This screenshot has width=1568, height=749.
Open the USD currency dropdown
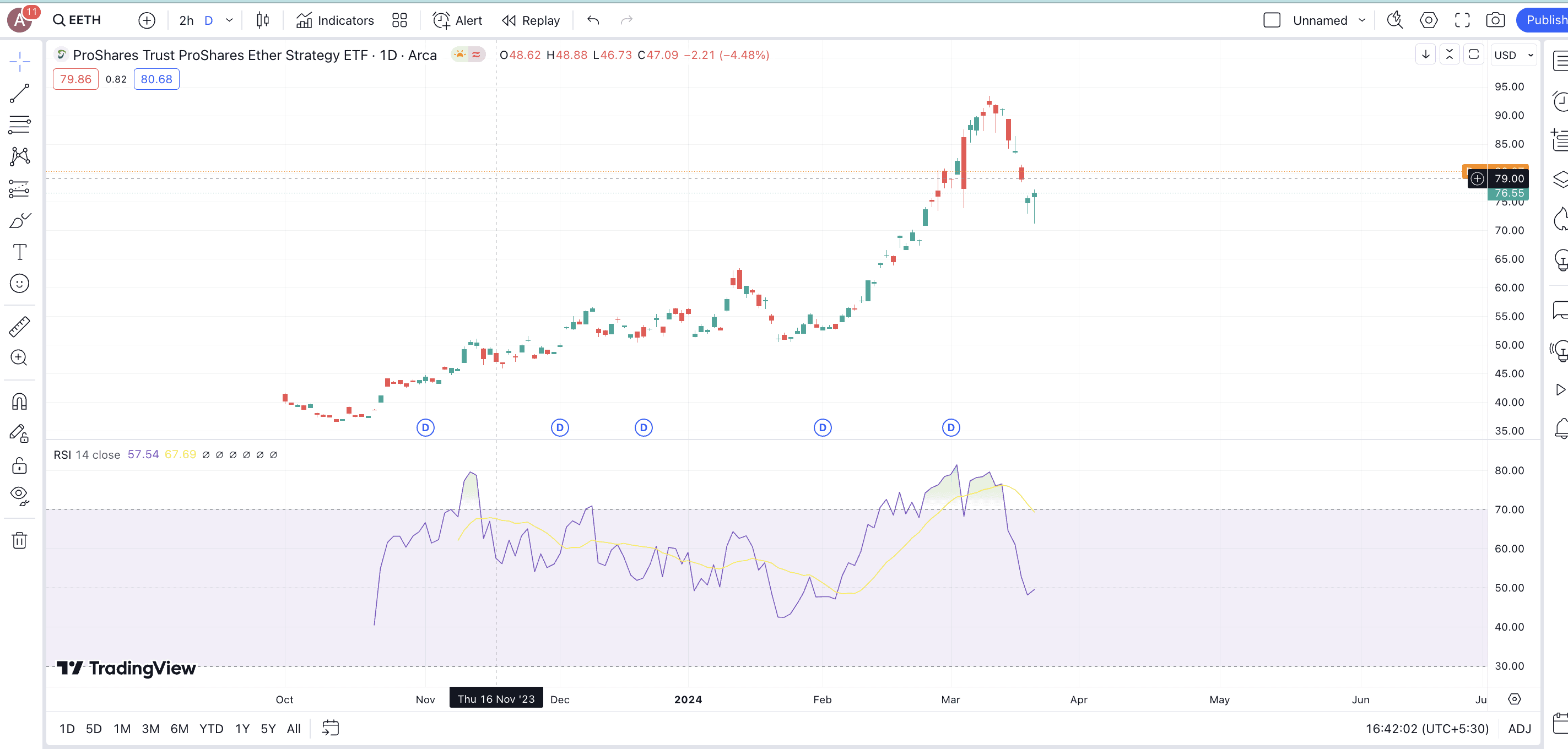pos(1513,56)
